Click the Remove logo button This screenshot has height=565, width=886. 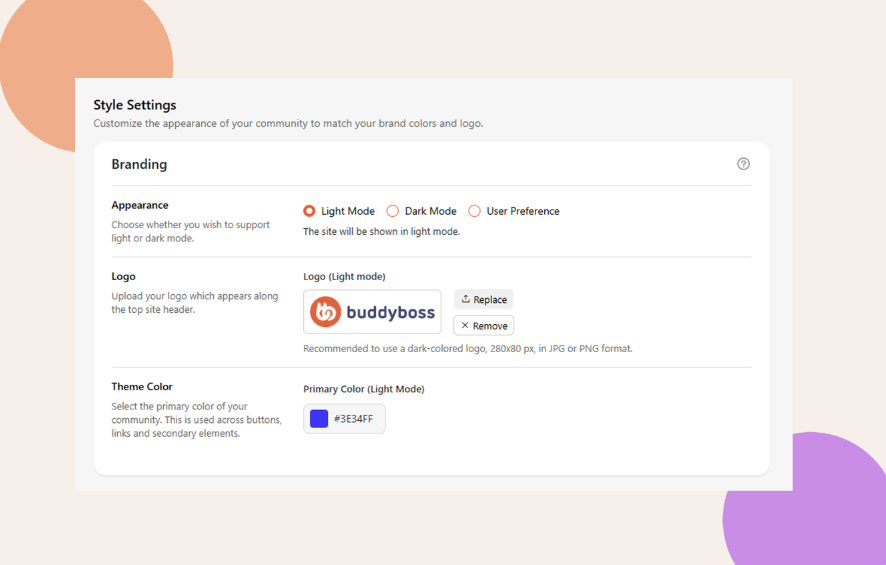point(484,325)
